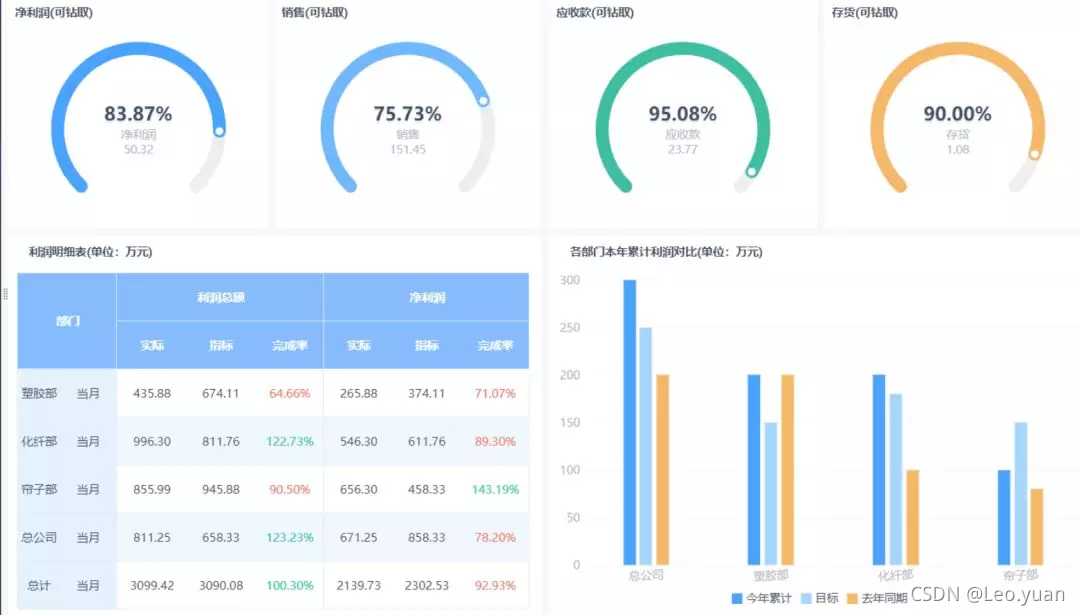Screen dimensions: 1080x615
Task: Click the 去年同期 orange legend marker
Action: coord(852,597)
